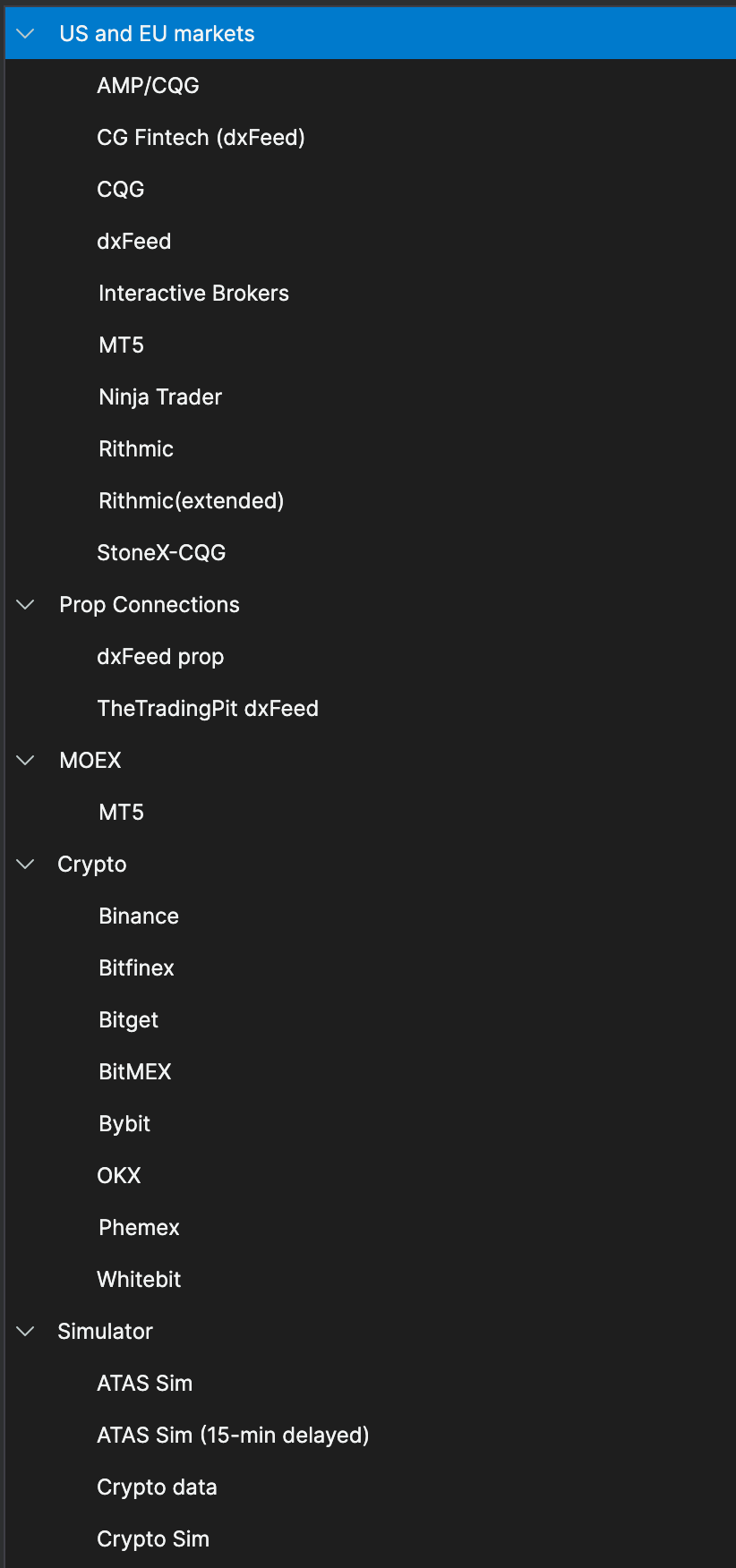This screenshot has height=1568, width=736.
Task: Select Rithmic(extended) from the list
Action: (x=190, y=500)
